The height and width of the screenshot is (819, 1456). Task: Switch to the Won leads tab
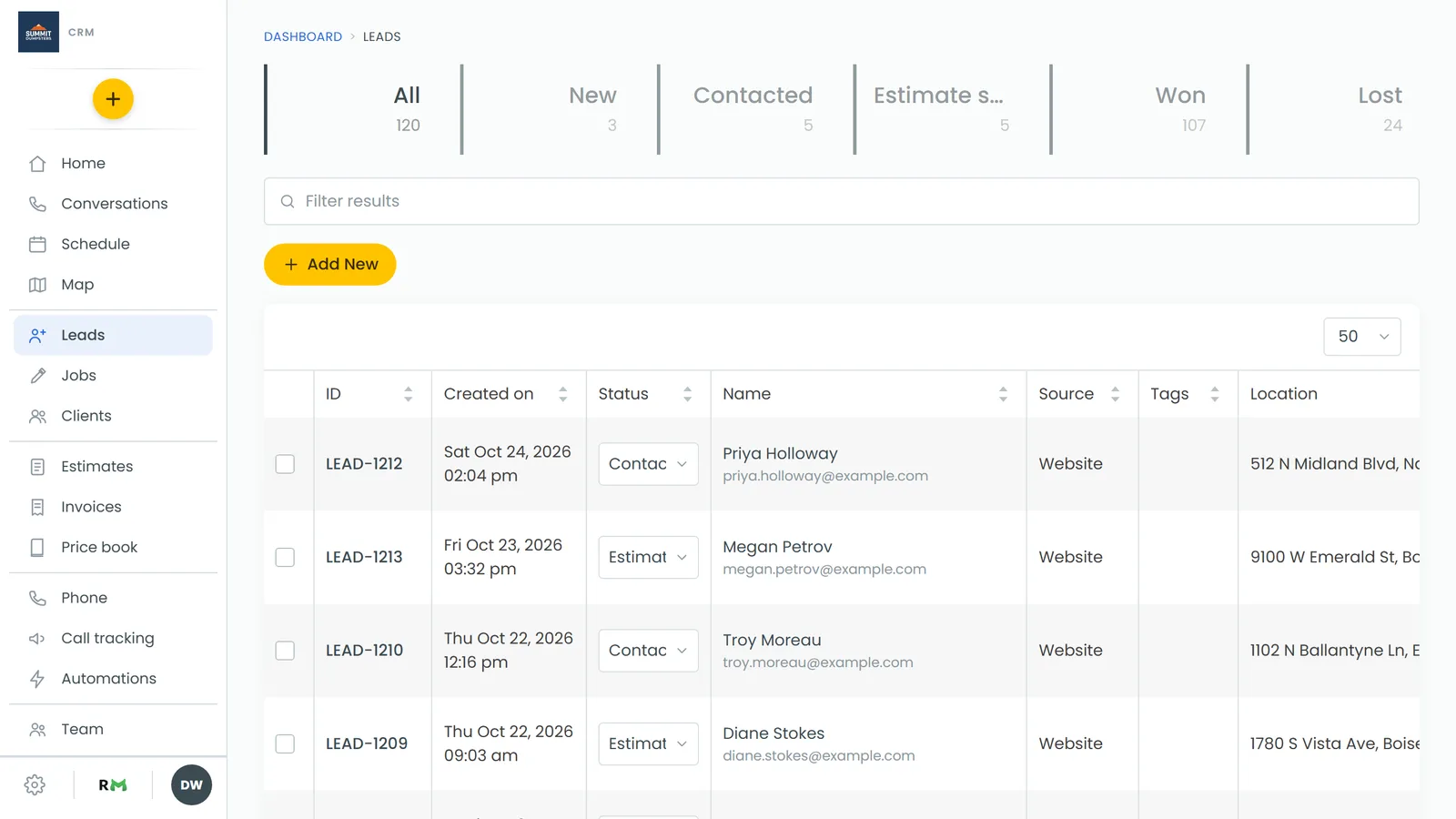[1148, 109]
